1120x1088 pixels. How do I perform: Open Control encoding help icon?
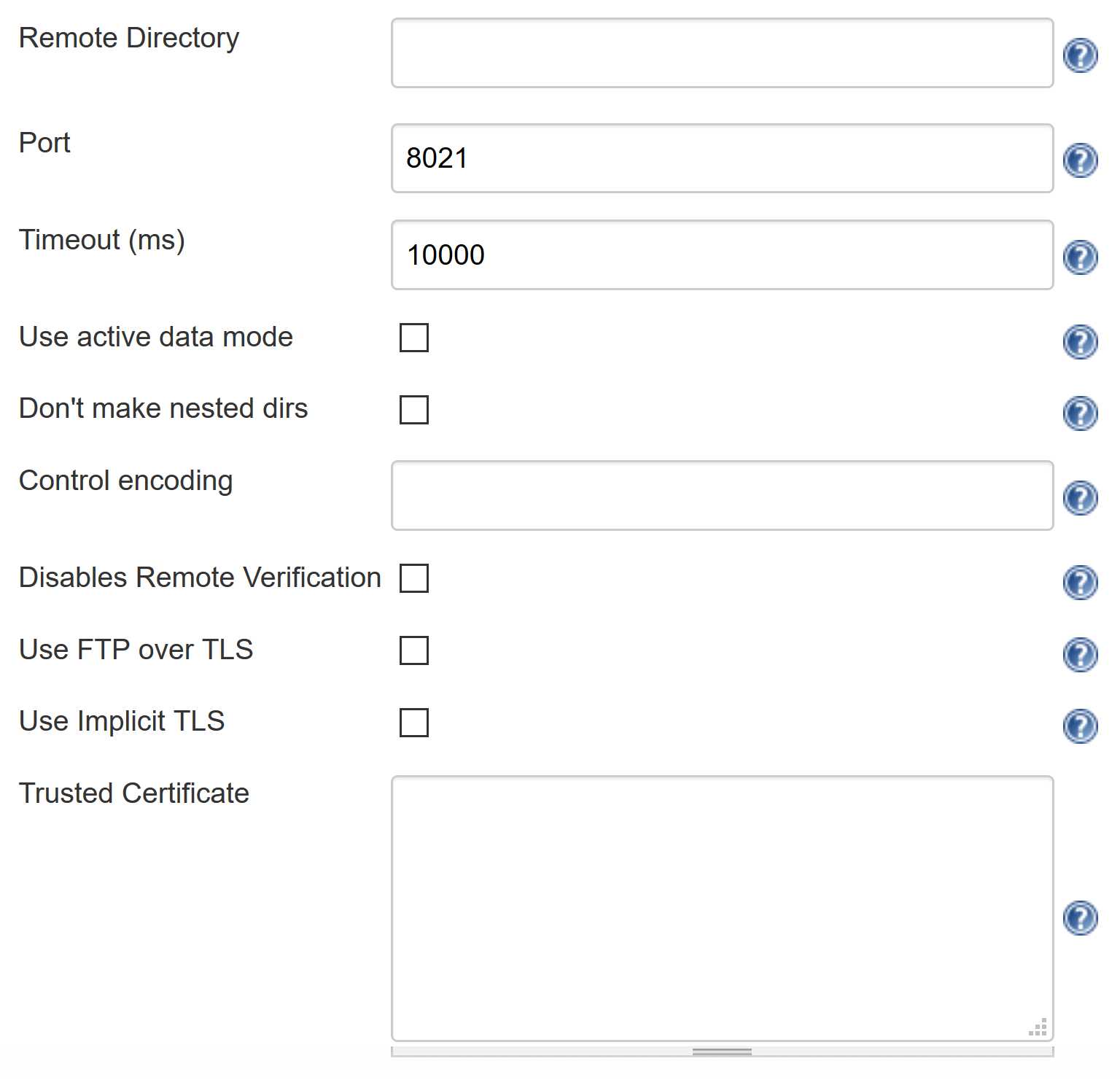tap(1080, 498)
